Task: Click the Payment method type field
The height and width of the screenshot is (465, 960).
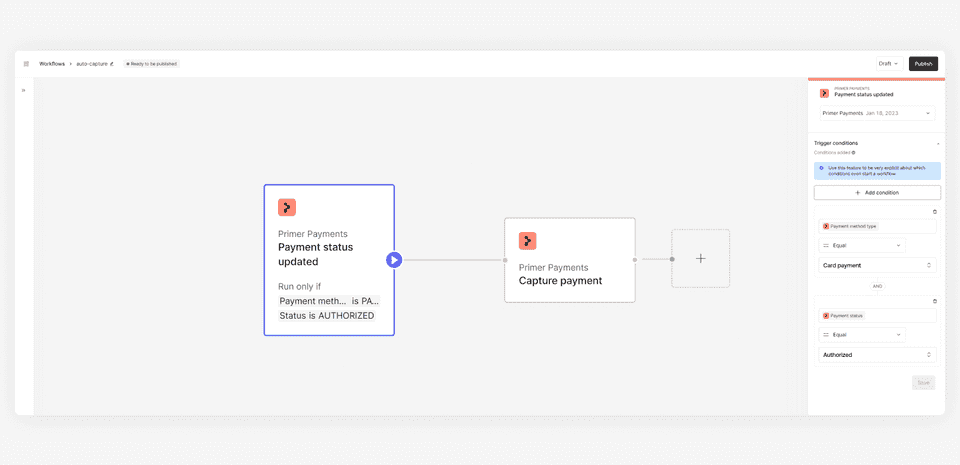Action: [x=877, y=226]
